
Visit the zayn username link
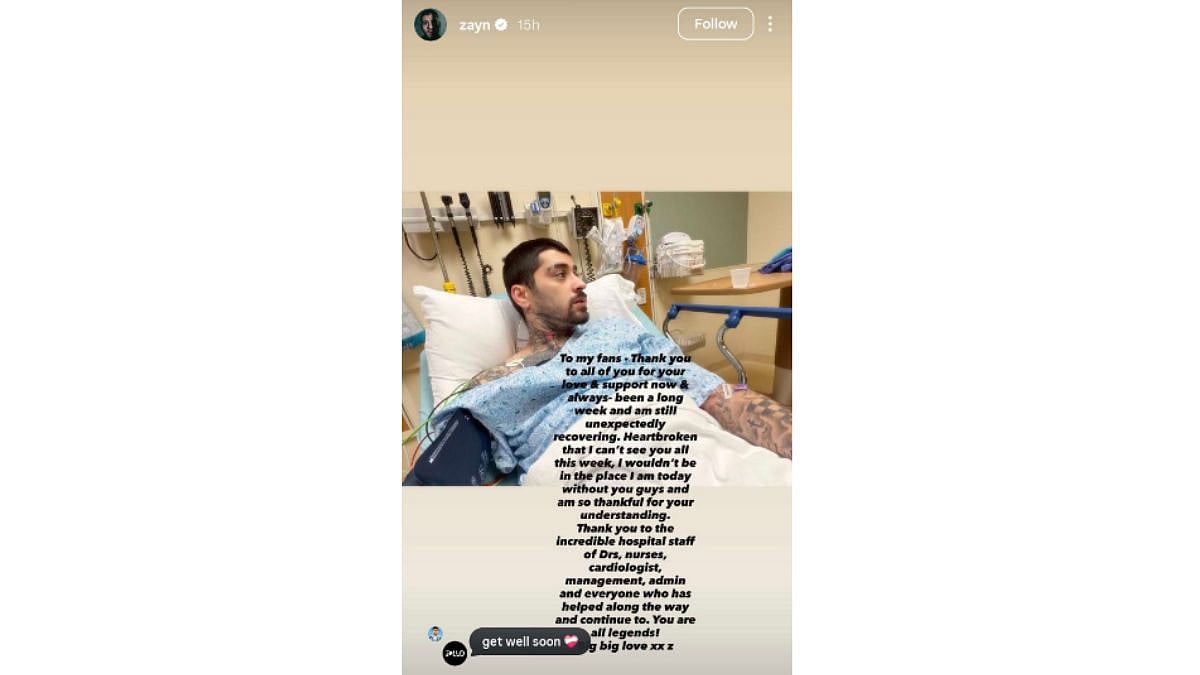pos(474,25)
